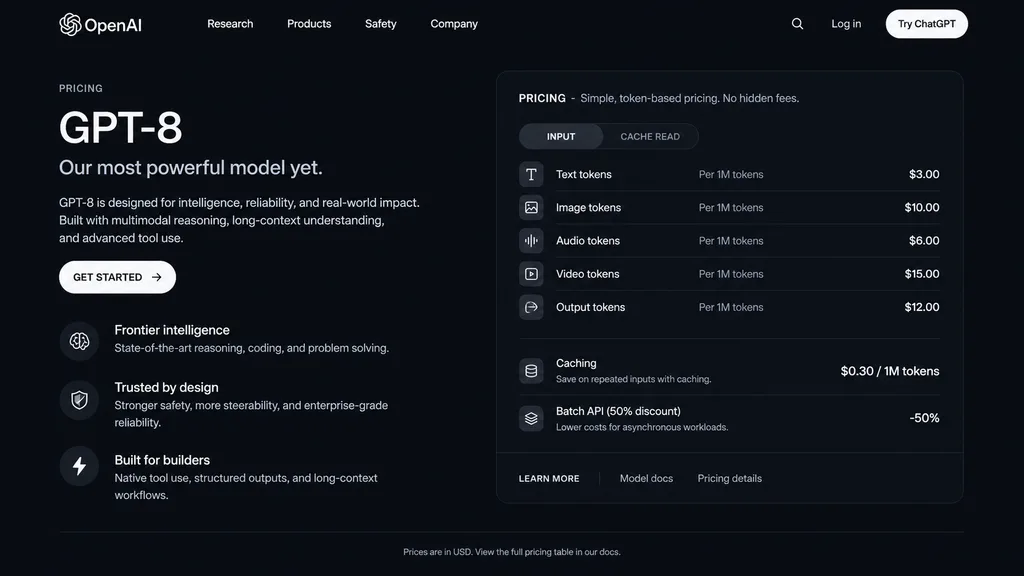Click the Text tokens T icon
Screen dimensions: 1024x576
[x=531, y=174]
